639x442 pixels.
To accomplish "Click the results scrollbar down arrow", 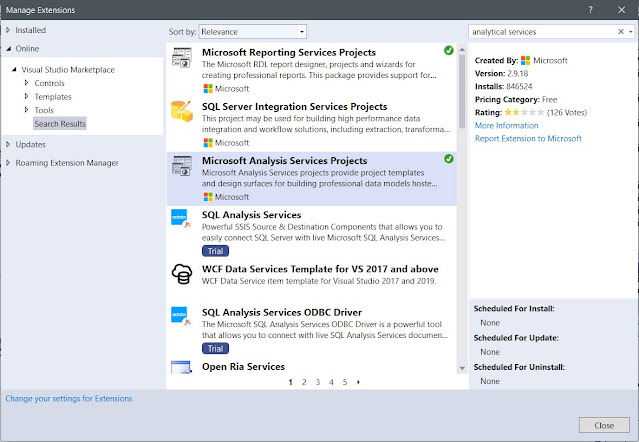I will [462, 368].
